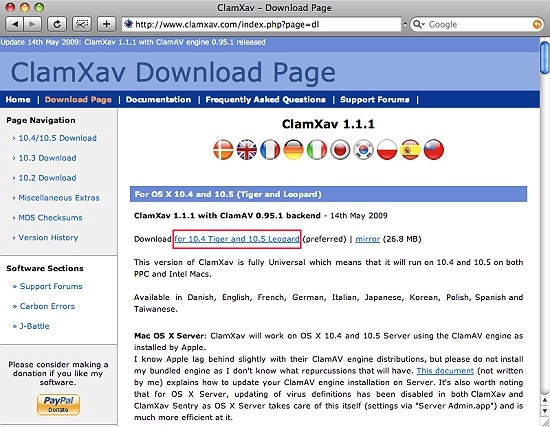Click the mirror download link

[368, 239]
